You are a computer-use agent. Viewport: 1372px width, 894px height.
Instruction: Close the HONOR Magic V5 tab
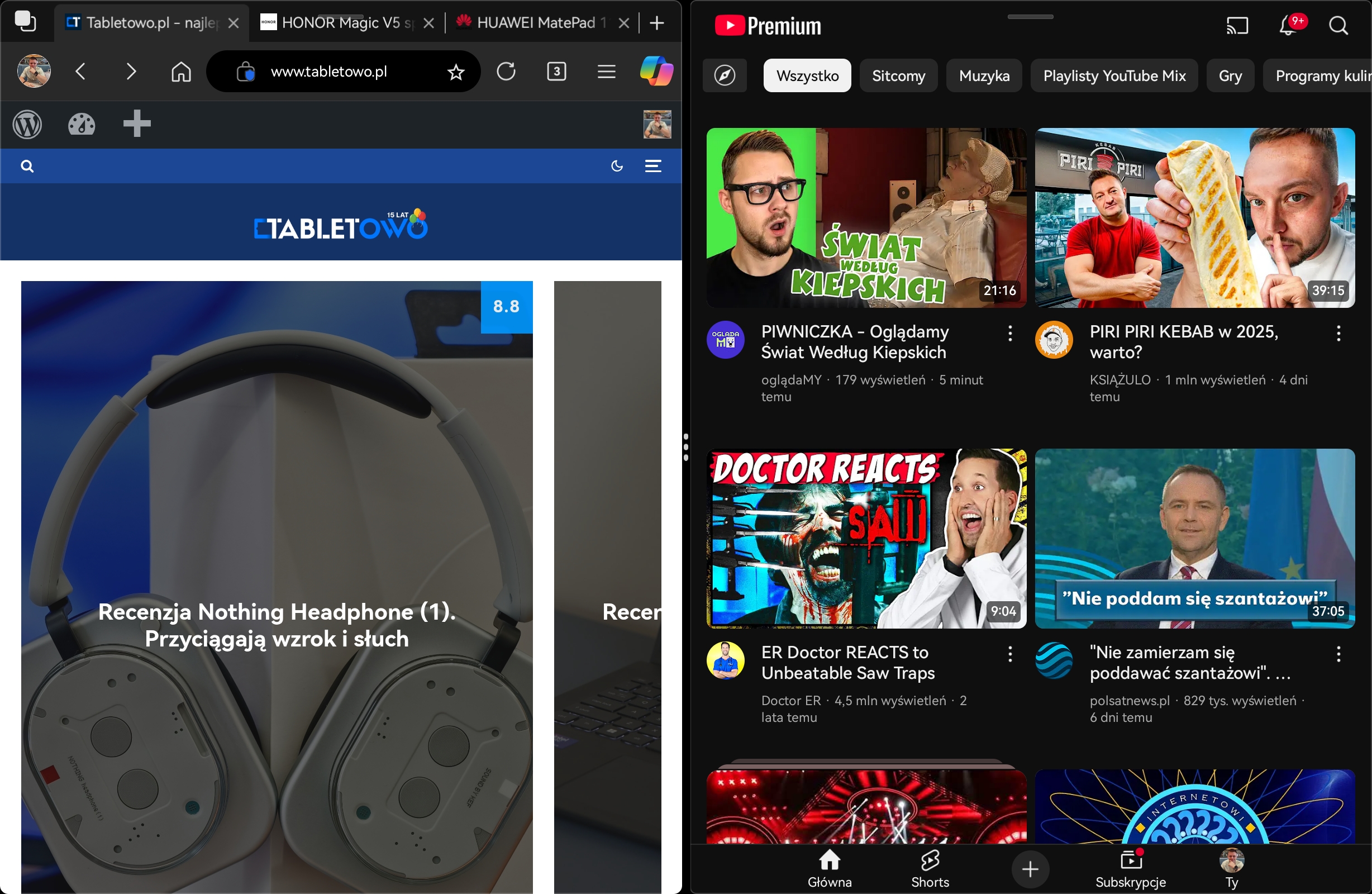[428, 23]
